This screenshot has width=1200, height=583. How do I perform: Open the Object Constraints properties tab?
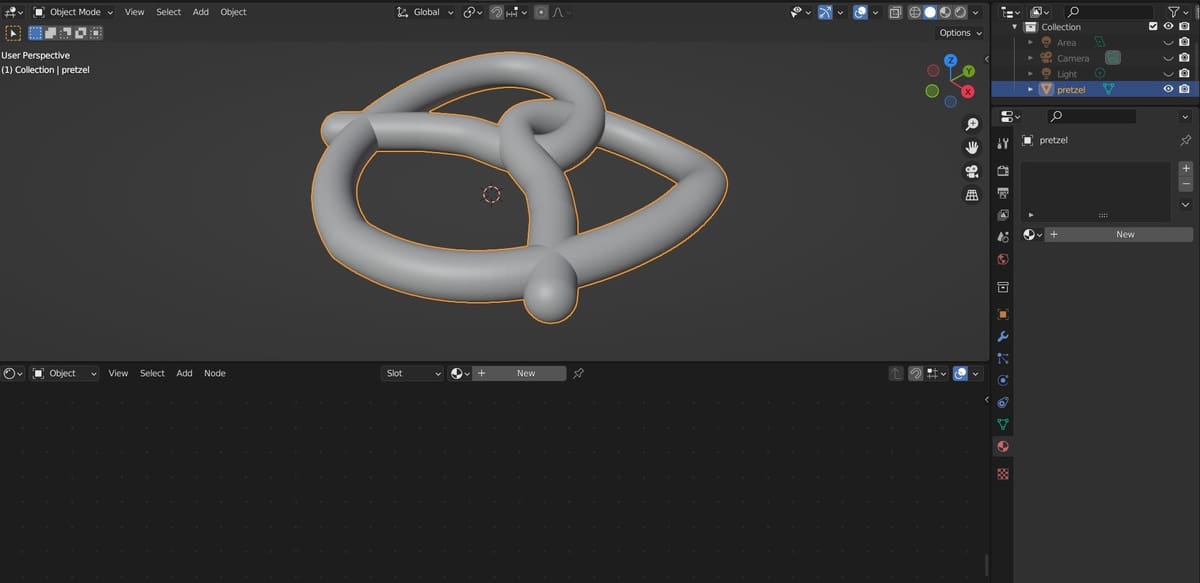click(x=1003, y=402)
